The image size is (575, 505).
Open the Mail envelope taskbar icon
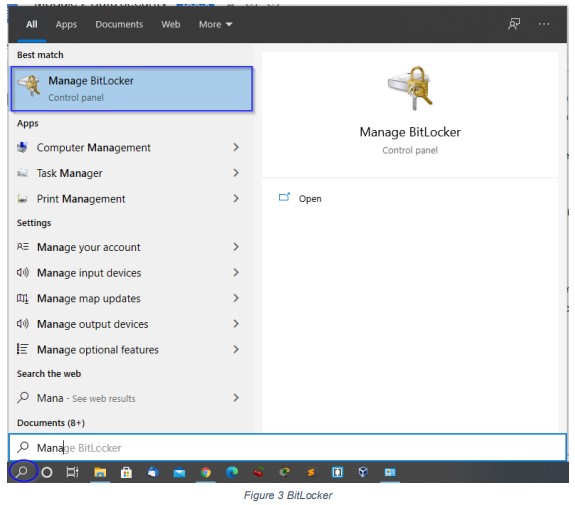pyautogui.click(x=179, y=472)
